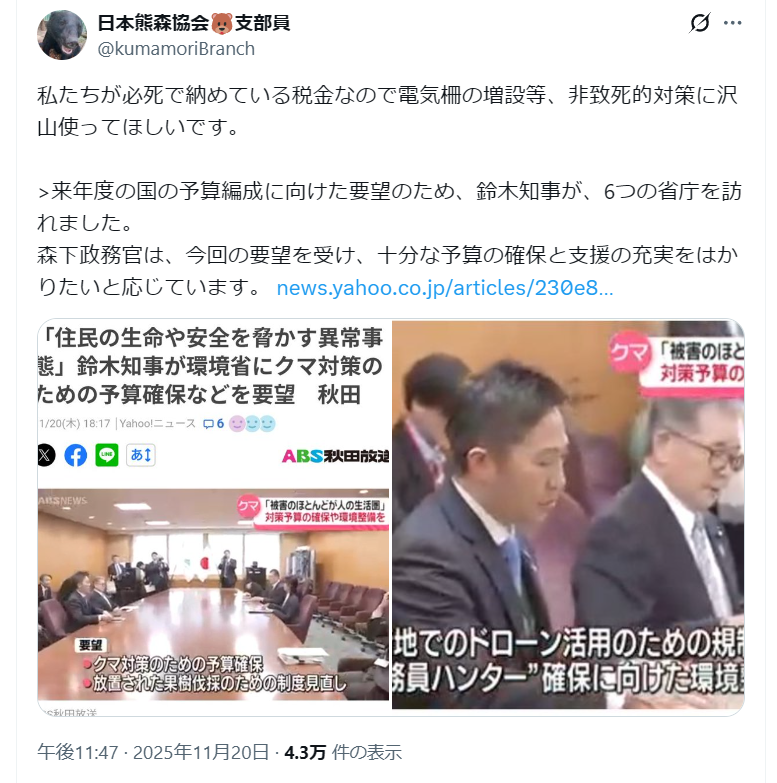Click the X share icon in article
Image resolution: width=777 pixels, height=783 pixels.
pyautogui.click(x=46, y=455)
